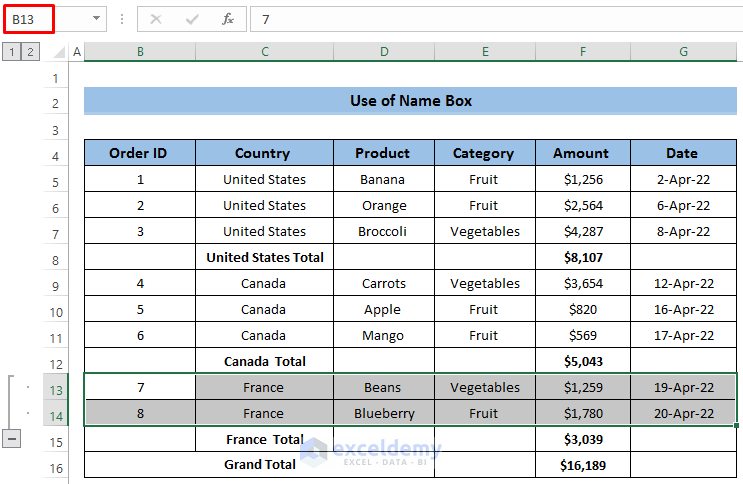Show outline level 1 only

tap(12, 52)
